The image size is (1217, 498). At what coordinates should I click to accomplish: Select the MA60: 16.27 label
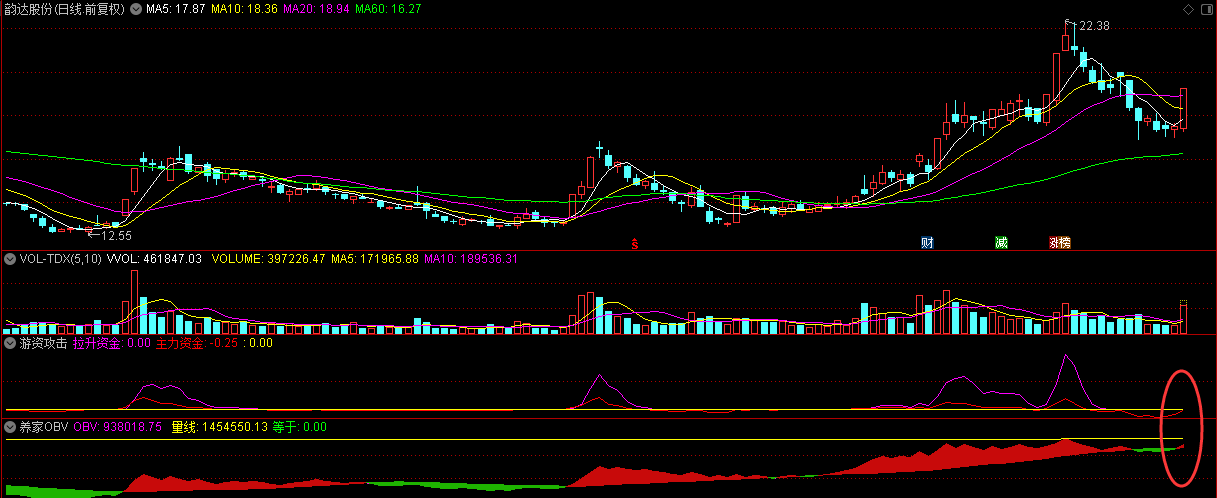387,9
